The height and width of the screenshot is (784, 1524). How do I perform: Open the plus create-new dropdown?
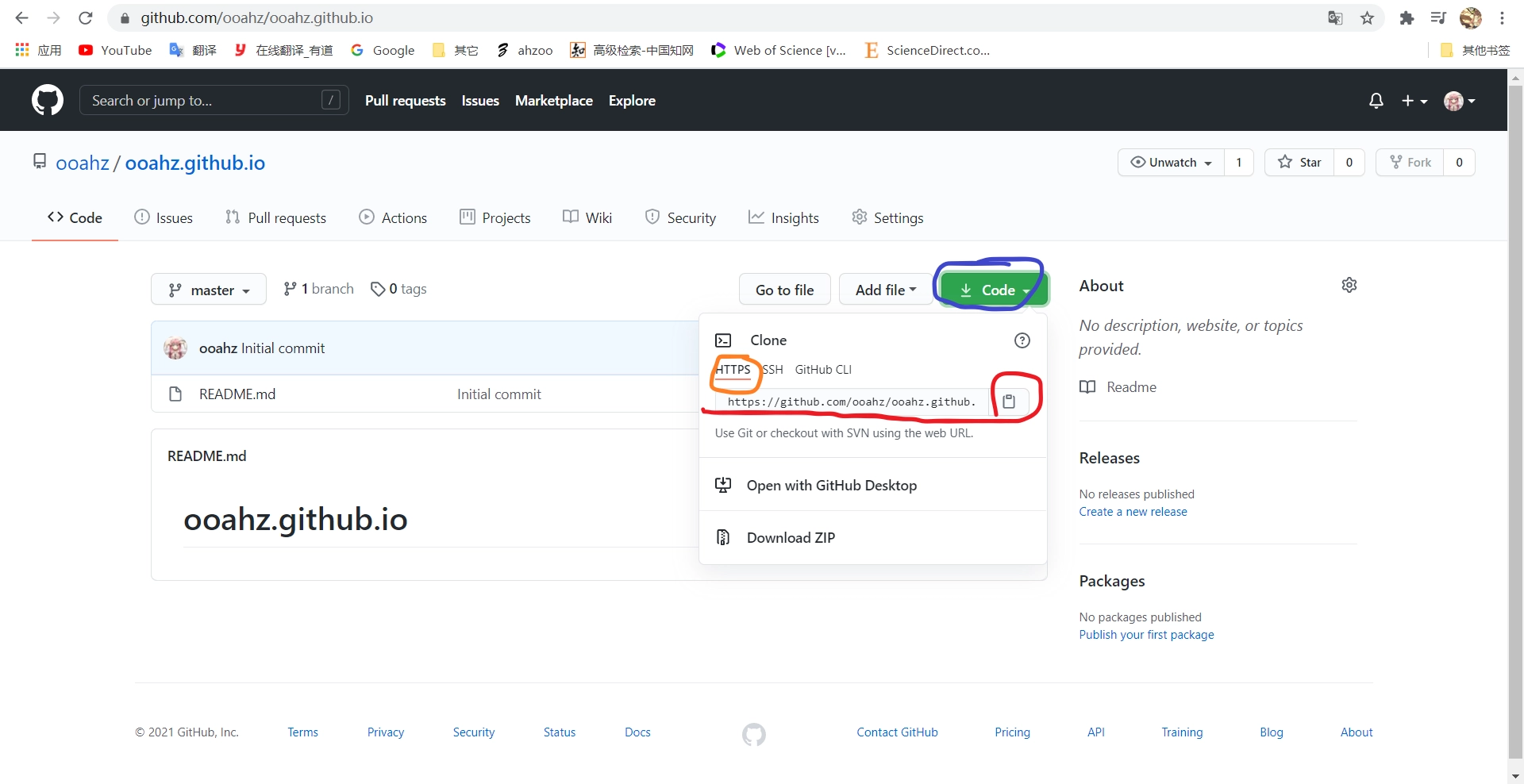point(1414,101)
